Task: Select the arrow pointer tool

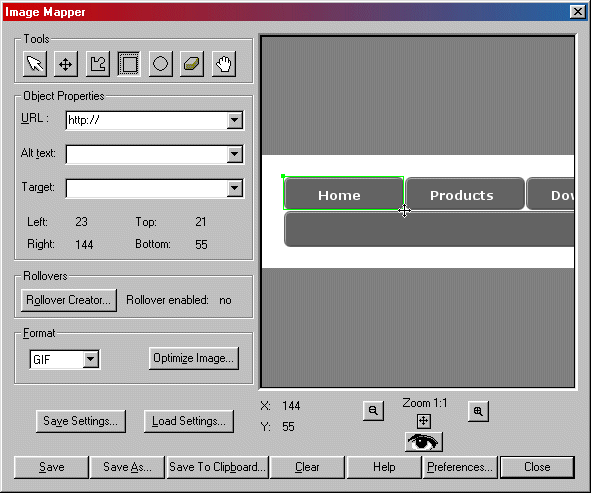Action: click(35, 64)
